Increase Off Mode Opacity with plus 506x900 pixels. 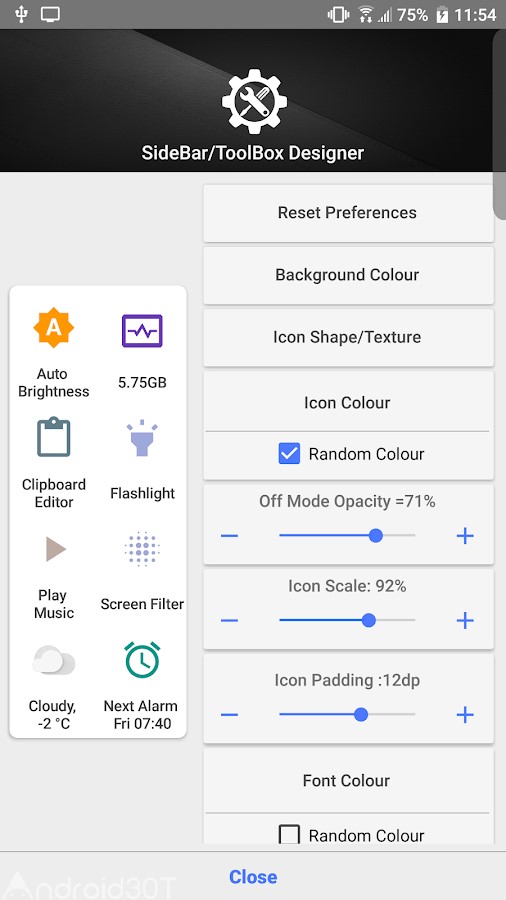(465, 536)
